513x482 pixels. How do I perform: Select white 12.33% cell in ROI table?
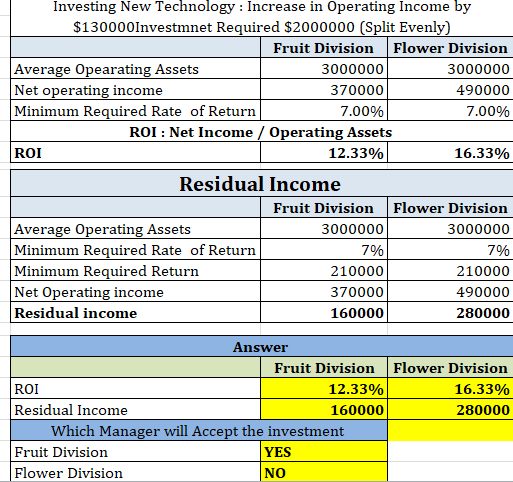(x=324, y=153)
